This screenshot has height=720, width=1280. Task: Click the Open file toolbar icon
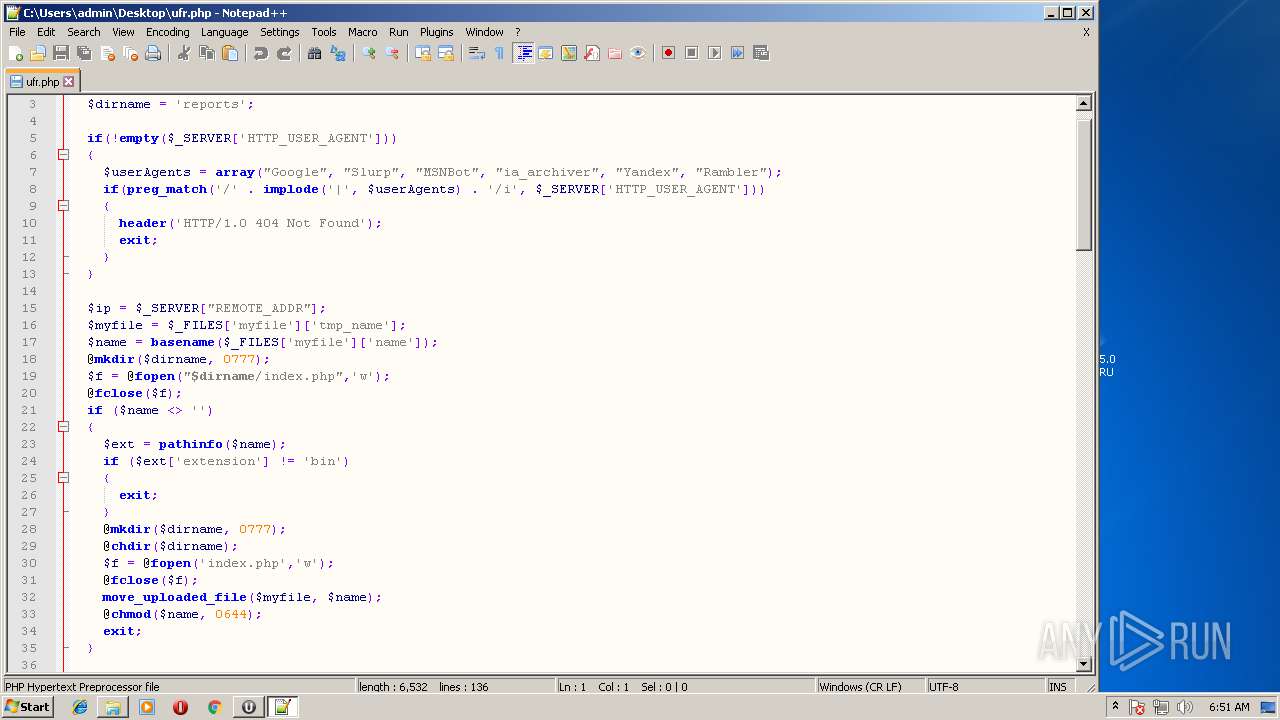point(38,53)
